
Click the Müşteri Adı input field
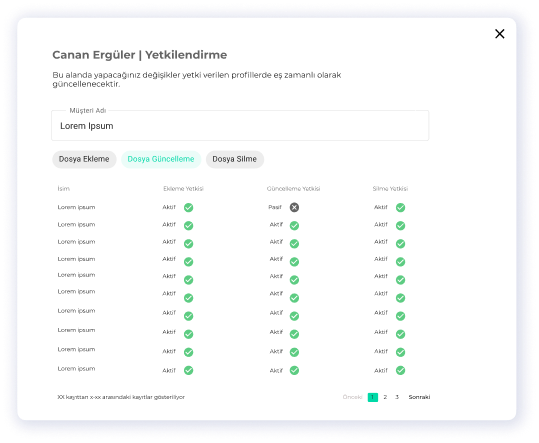(240, 125)
